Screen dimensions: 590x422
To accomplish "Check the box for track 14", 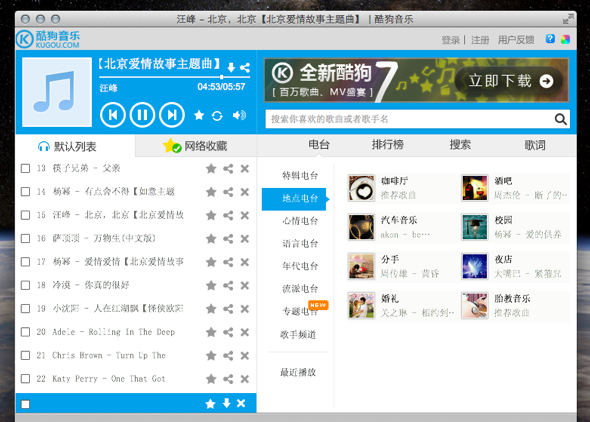I will tap(26, 191).
